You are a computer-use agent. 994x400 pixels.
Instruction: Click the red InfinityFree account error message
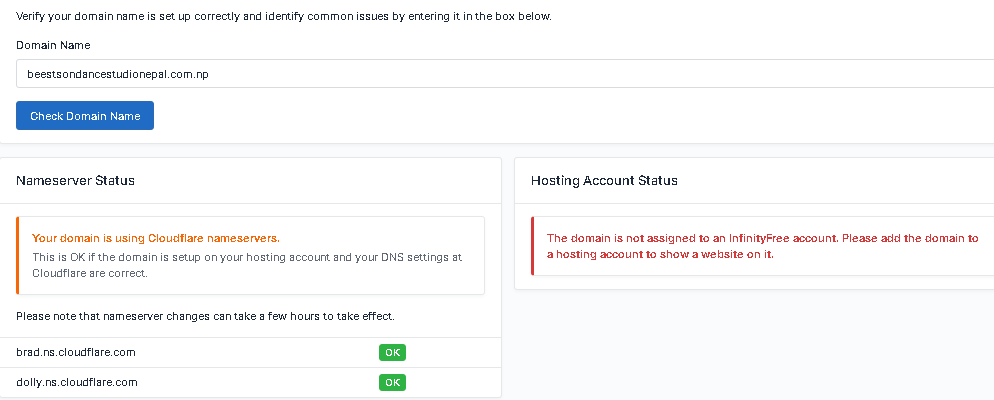point(762,238)
